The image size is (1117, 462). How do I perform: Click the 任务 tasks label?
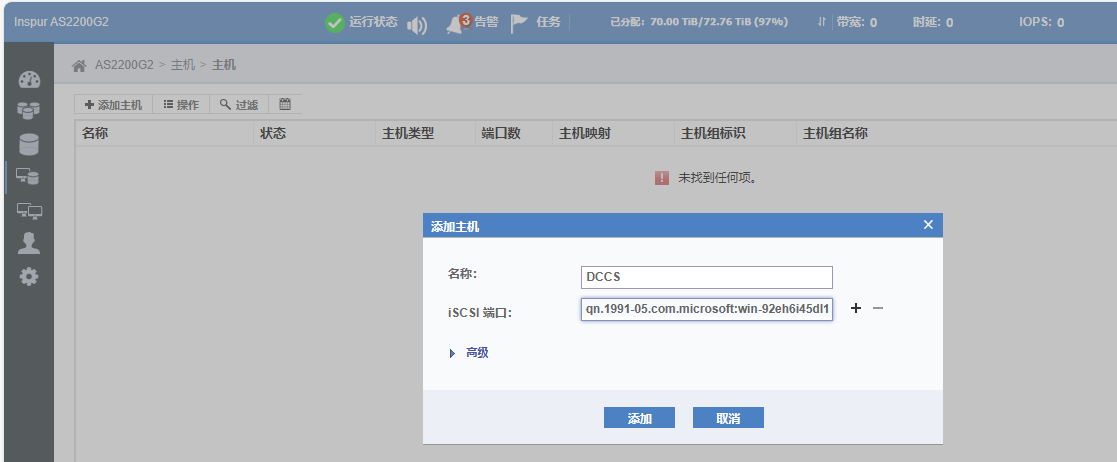(549, 22)
